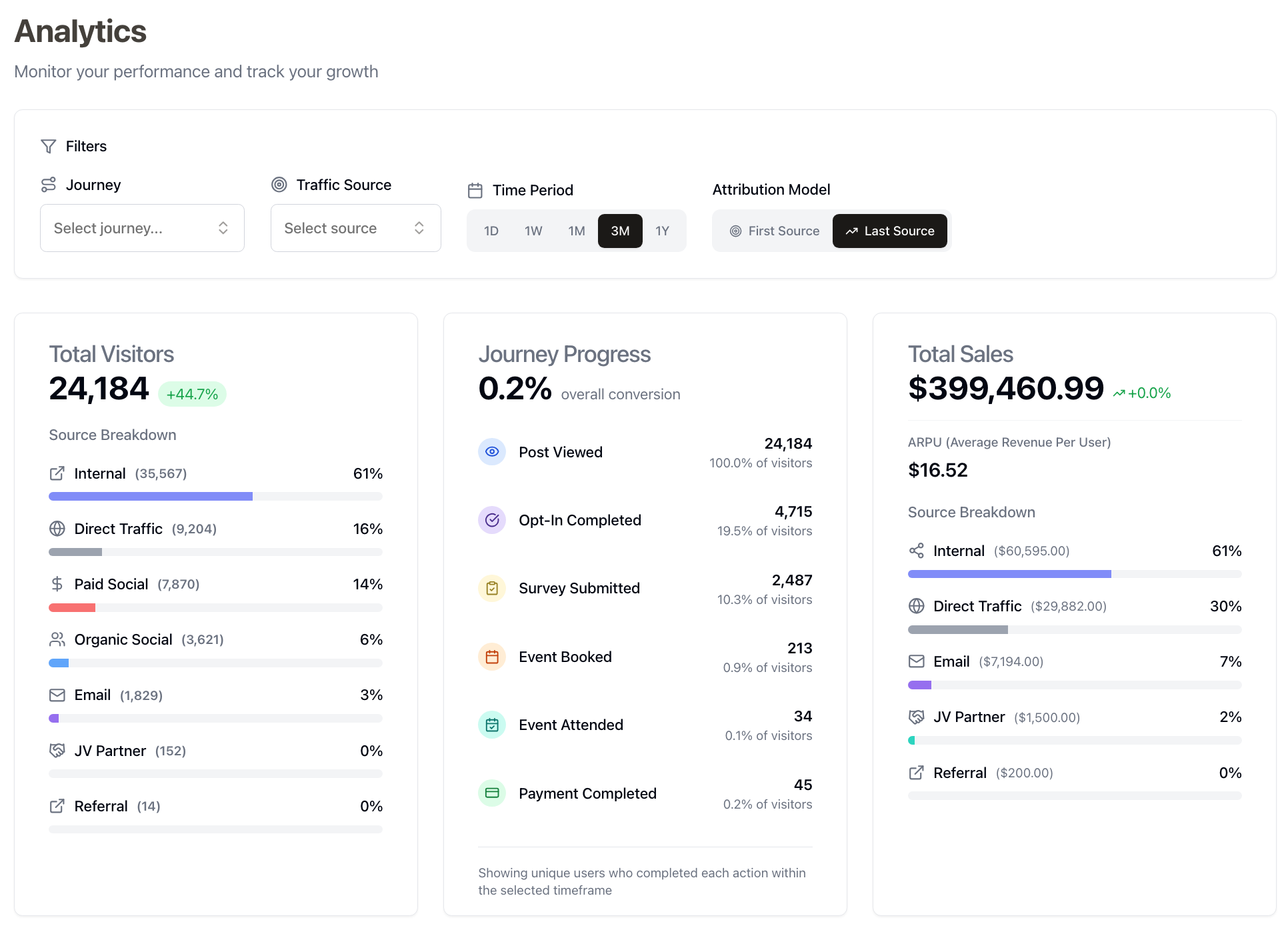Image resolution: width=1288 pixels, height=932 pixels.
Task: Select the 1D time period tab
Action: click(x=491, y=231)
